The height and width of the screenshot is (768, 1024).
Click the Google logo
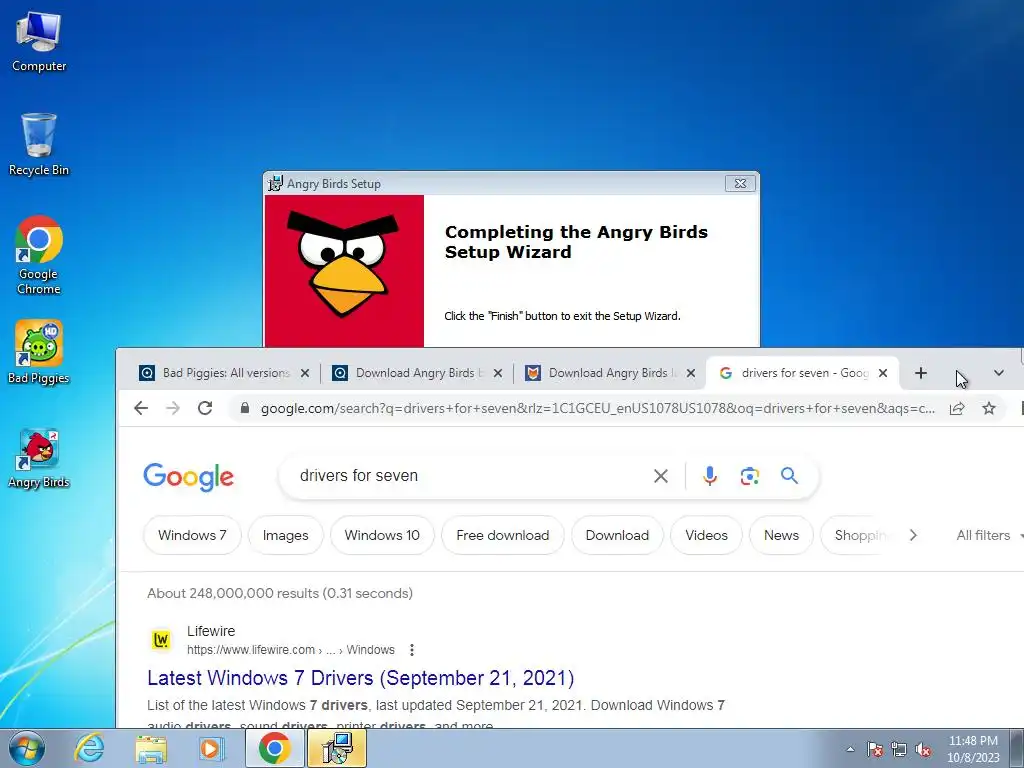click(x=189, y=477)
